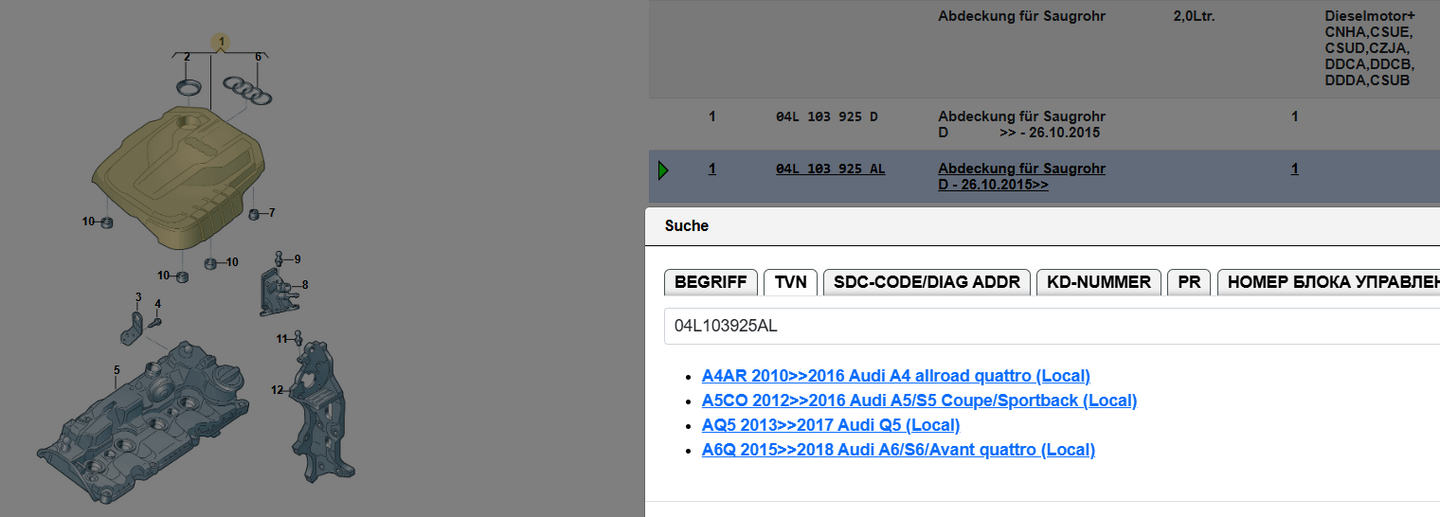Focus the search field containing 04L103925AL

(x=1052, y=326)
